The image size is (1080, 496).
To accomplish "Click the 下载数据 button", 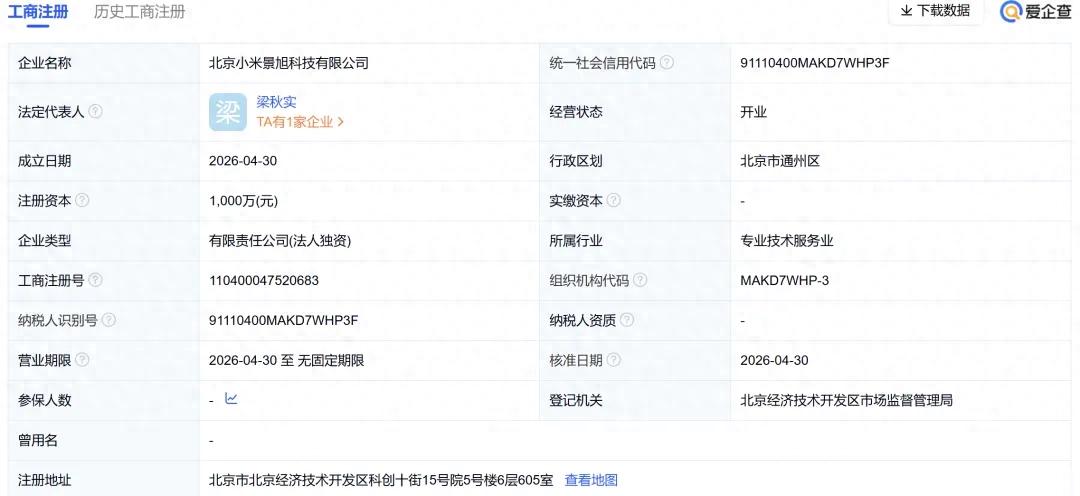I will 935,10.
